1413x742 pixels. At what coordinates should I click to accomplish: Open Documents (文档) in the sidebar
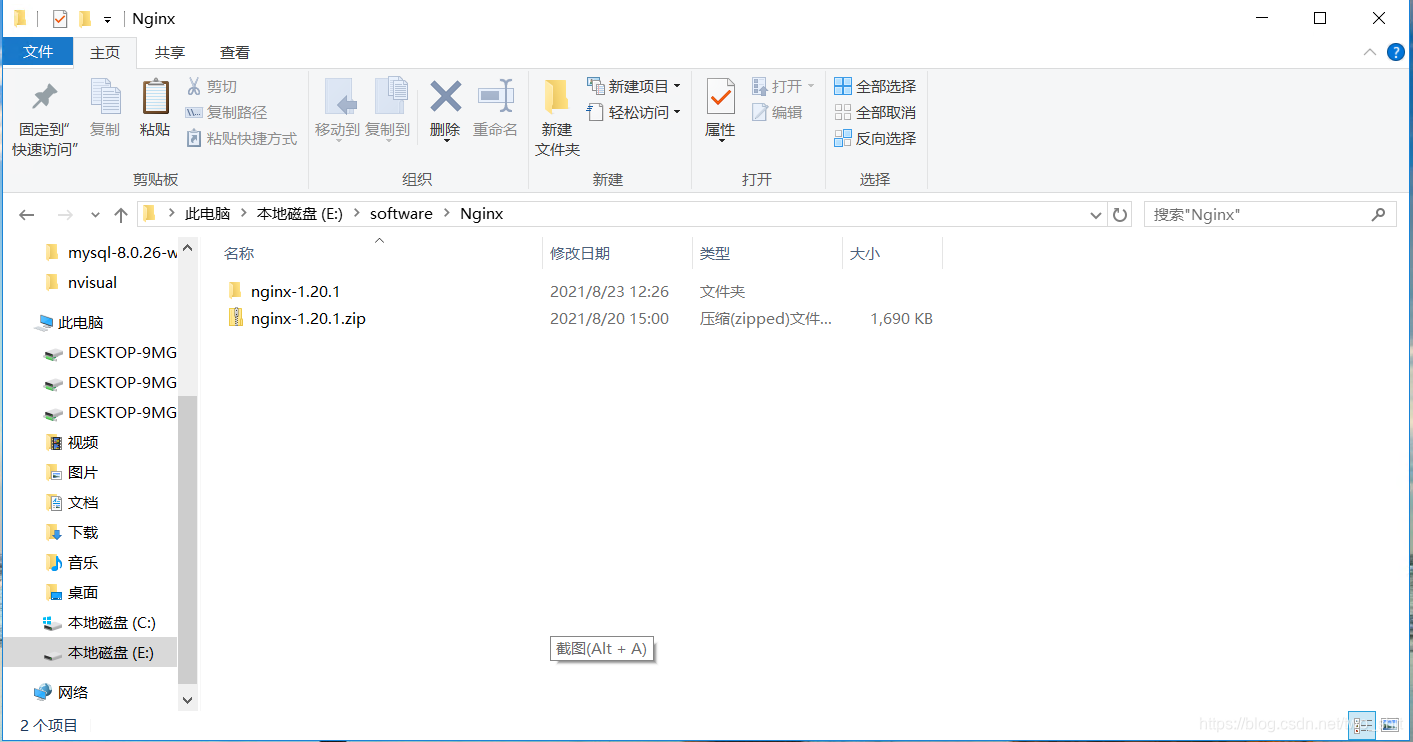pos(73,503)
